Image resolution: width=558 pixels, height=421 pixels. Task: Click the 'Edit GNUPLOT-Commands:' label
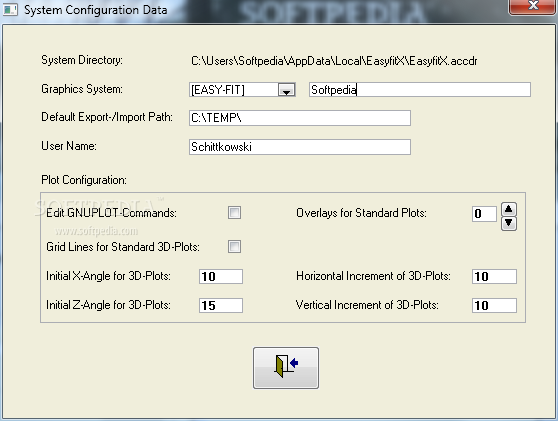tap(111, 213)
